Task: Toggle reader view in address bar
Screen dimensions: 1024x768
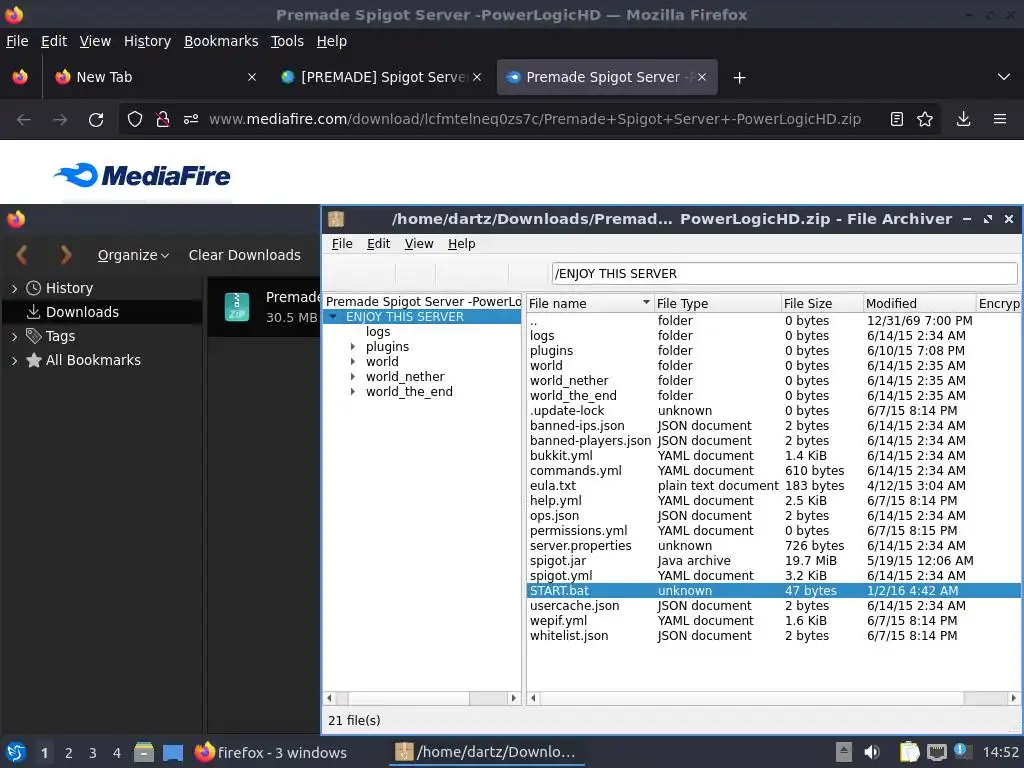Action: pos(897,119)
